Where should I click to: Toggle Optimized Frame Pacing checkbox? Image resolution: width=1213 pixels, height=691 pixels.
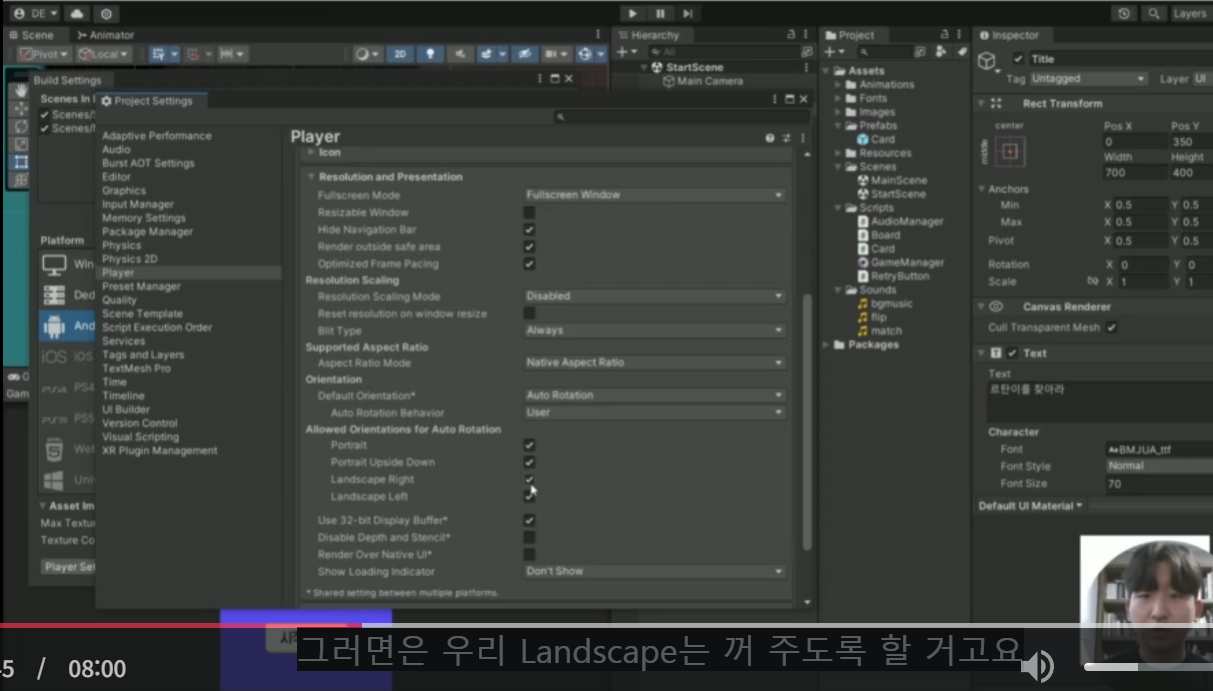point(529,264)
